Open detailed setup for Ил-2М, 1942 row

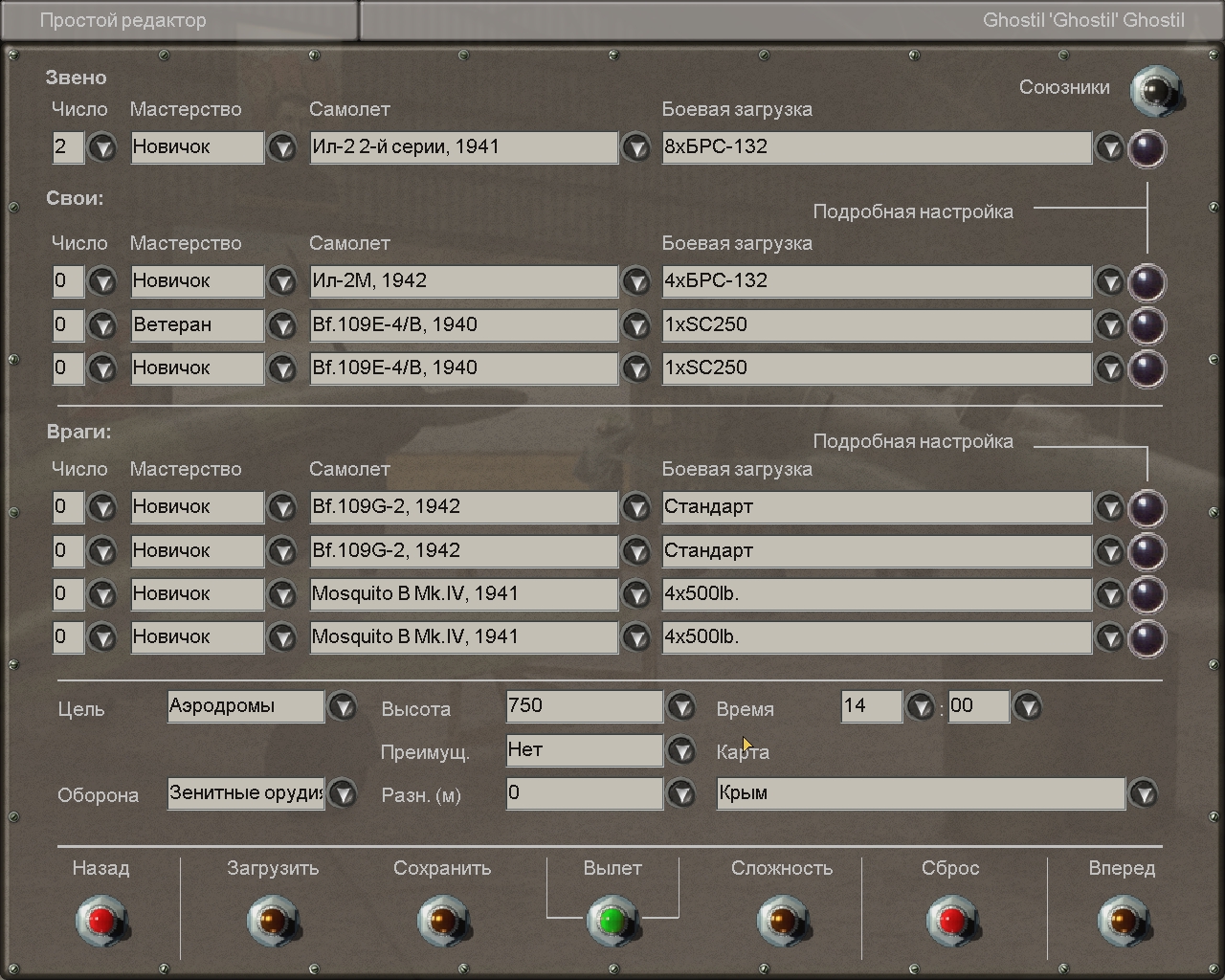coord(1147,282)
